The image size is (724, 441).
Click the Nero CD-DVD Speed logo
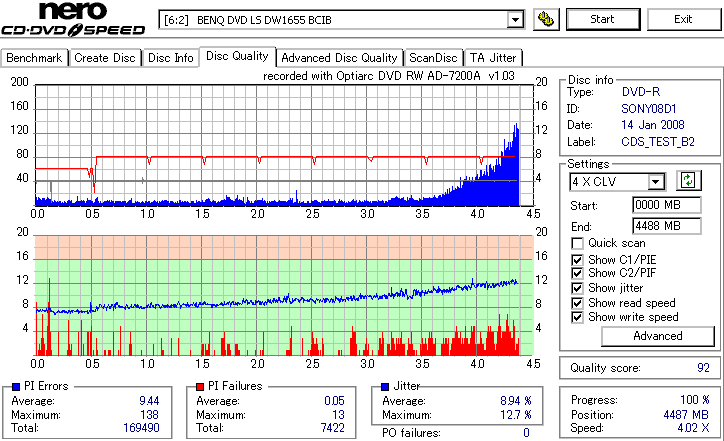[x=73, y=19]
